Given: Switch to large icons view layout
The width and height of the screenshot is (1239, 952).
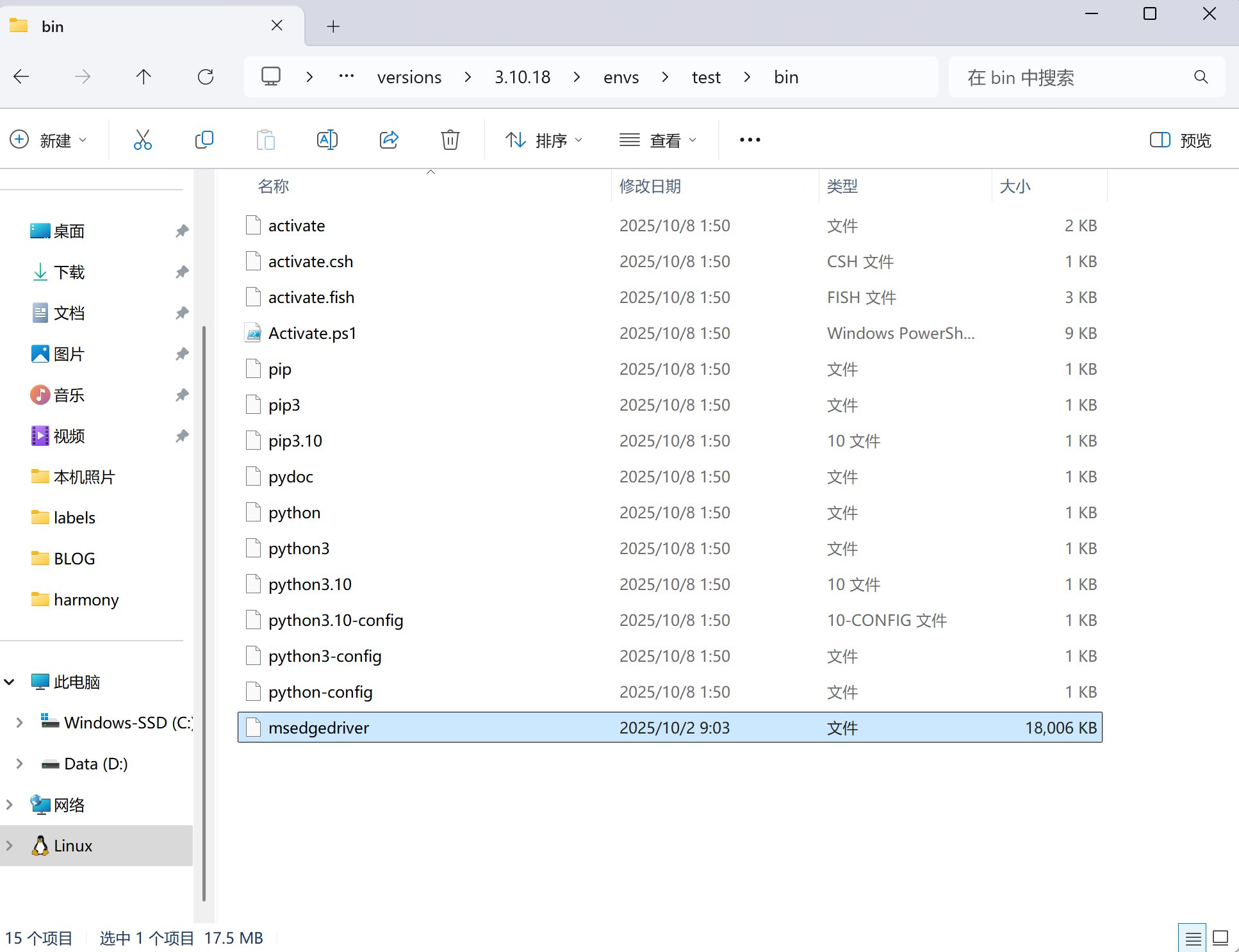Looking at the screenshot, I should [1221, 938].
